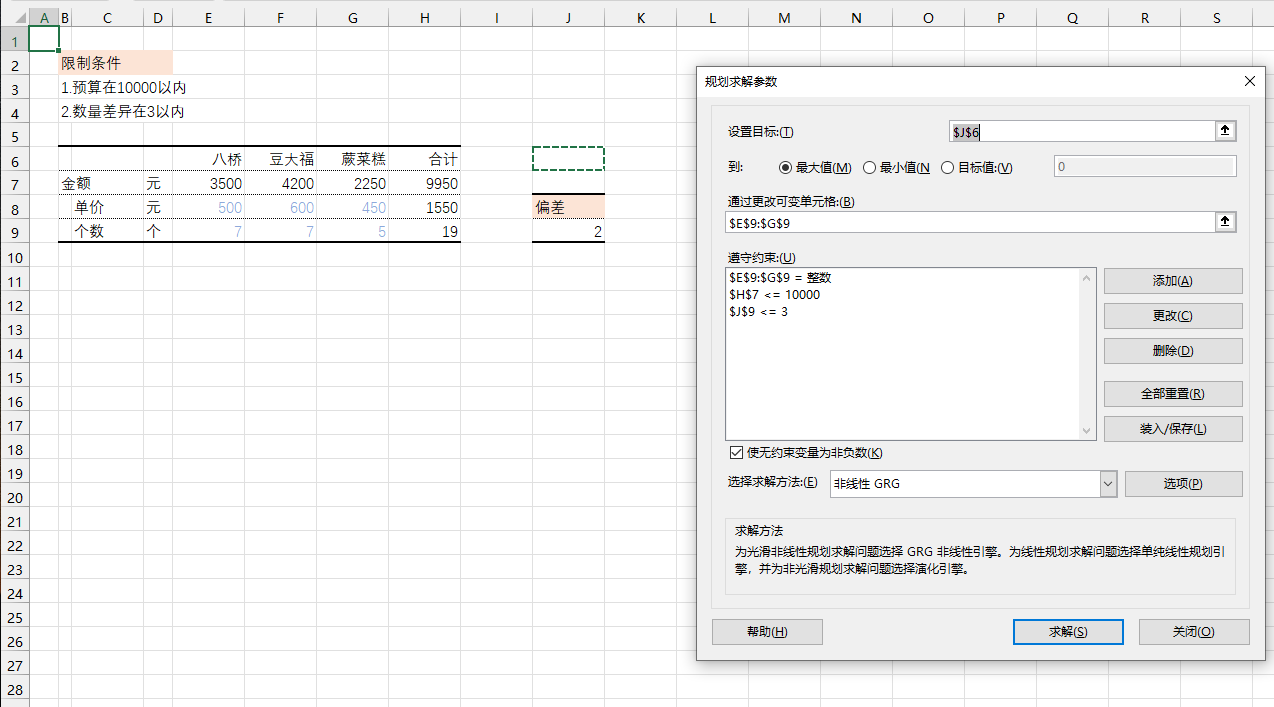
Task: Click the select-all corner of the worksheet
Action: (14, 18)
